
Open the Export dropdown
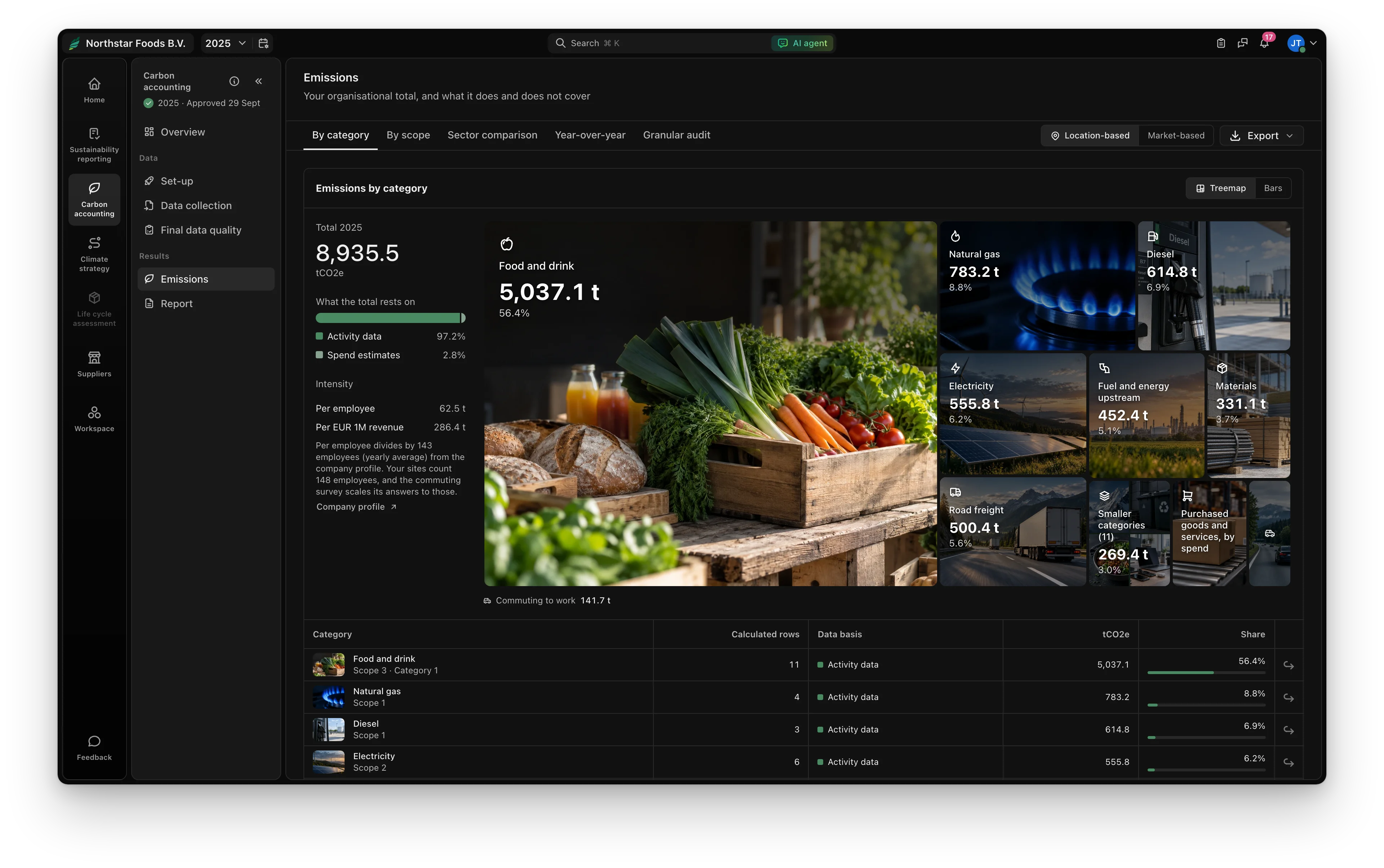1261,136
